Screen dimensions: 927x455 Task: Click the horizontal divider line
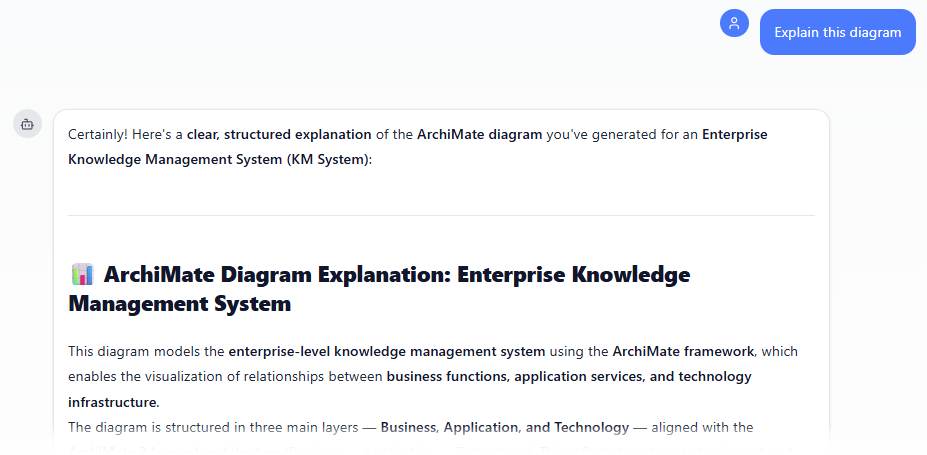coord(441,215)
